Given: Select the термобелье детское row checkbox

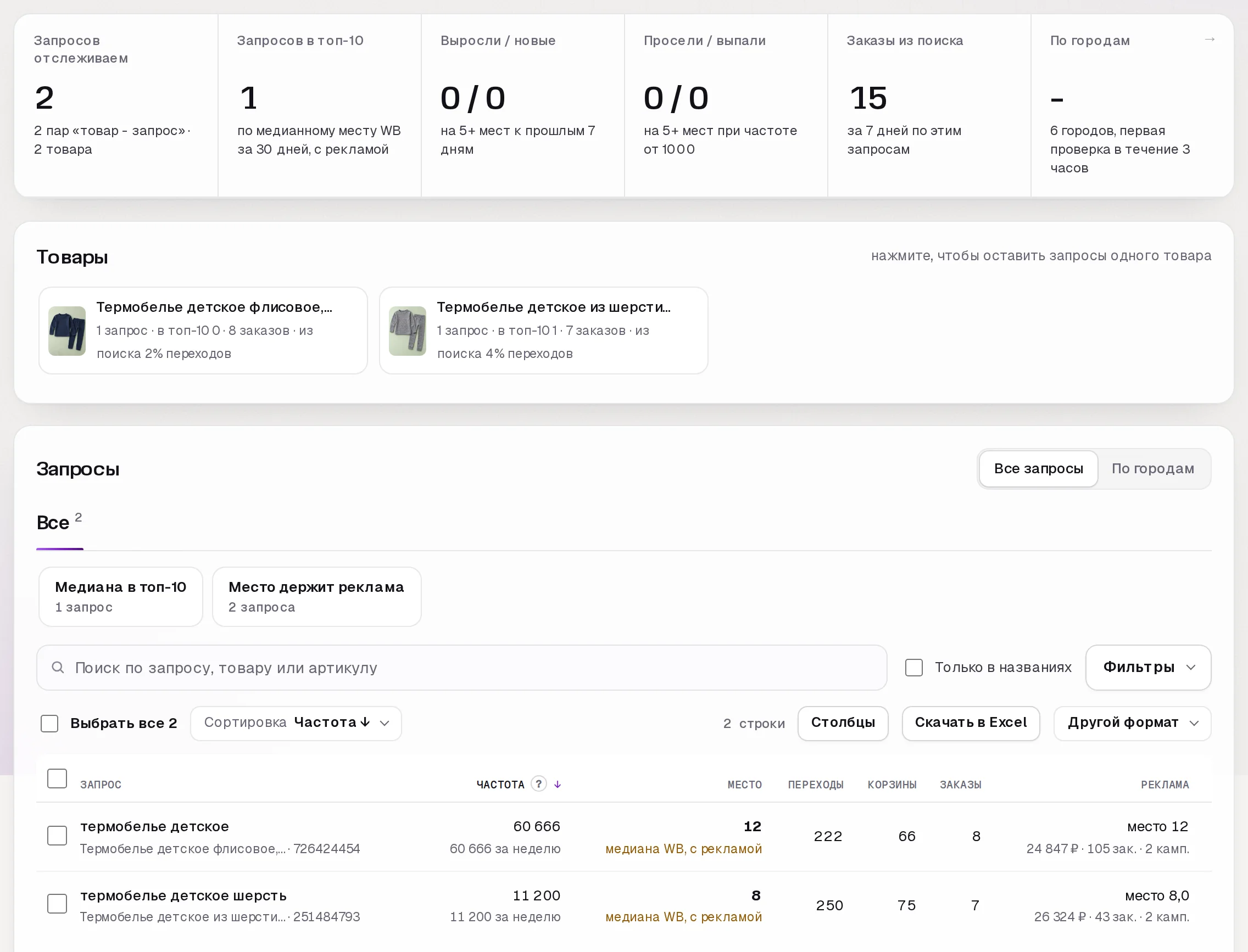Looking at the screenshot, I should point(57,835).
